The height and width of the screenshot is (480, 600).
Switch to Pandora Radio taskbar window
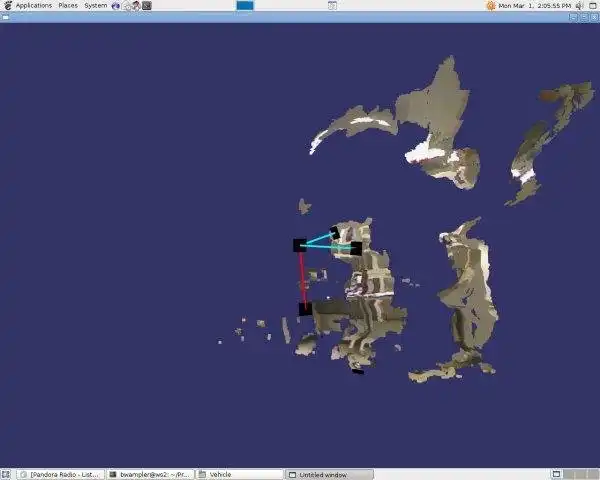[60, 475]
